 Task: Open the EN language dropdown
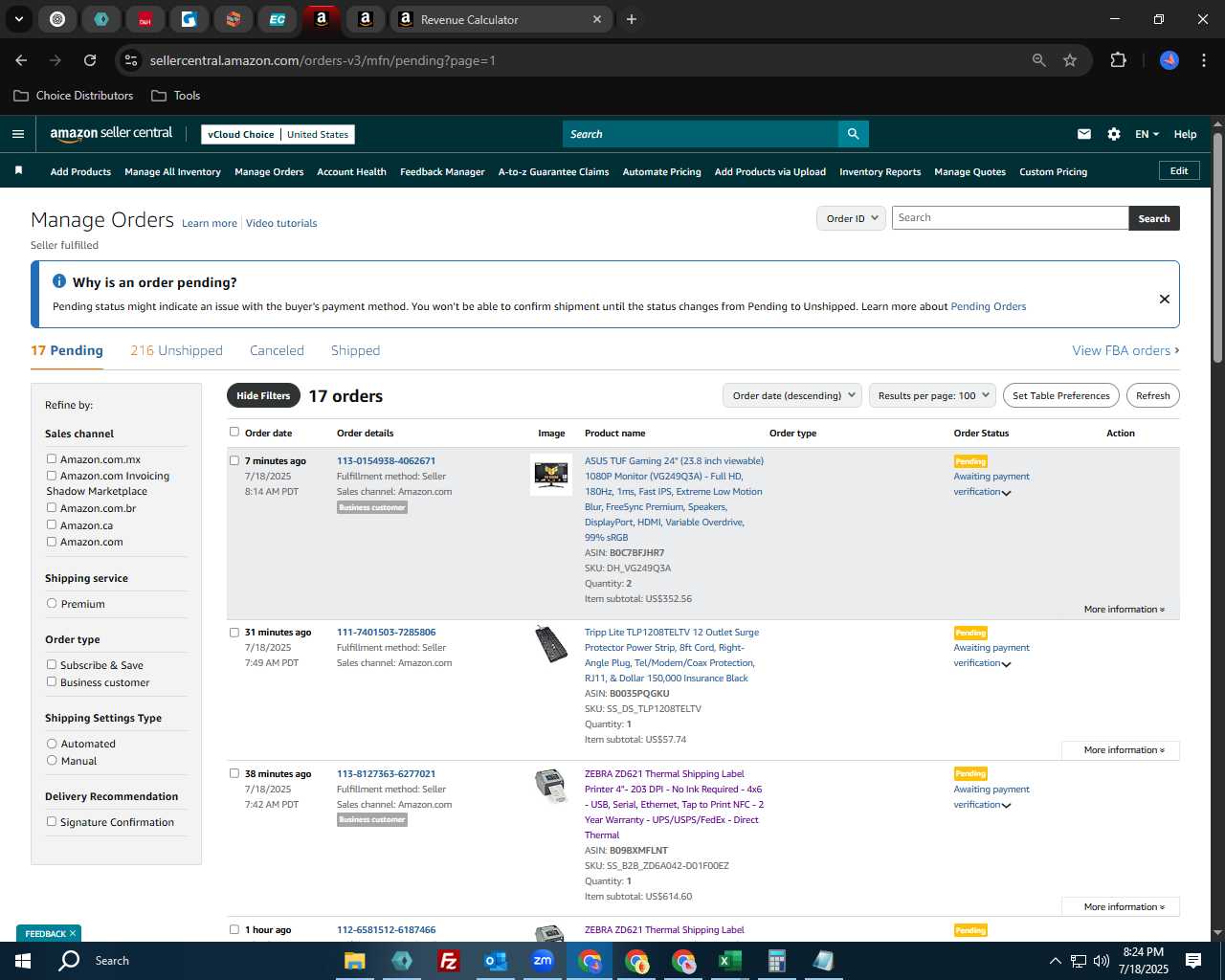(1147, 134)
